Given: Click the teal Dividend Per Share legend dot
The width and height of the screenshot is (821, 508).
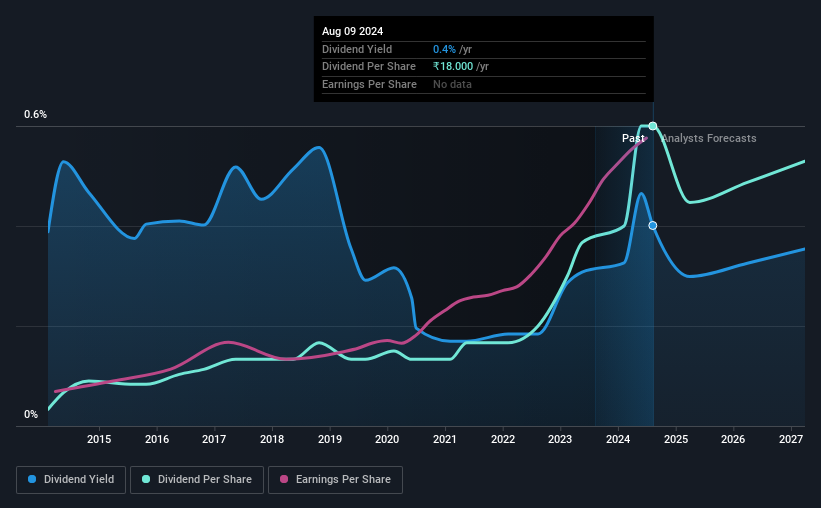Looking at the screenshot, I should (146, 479).
